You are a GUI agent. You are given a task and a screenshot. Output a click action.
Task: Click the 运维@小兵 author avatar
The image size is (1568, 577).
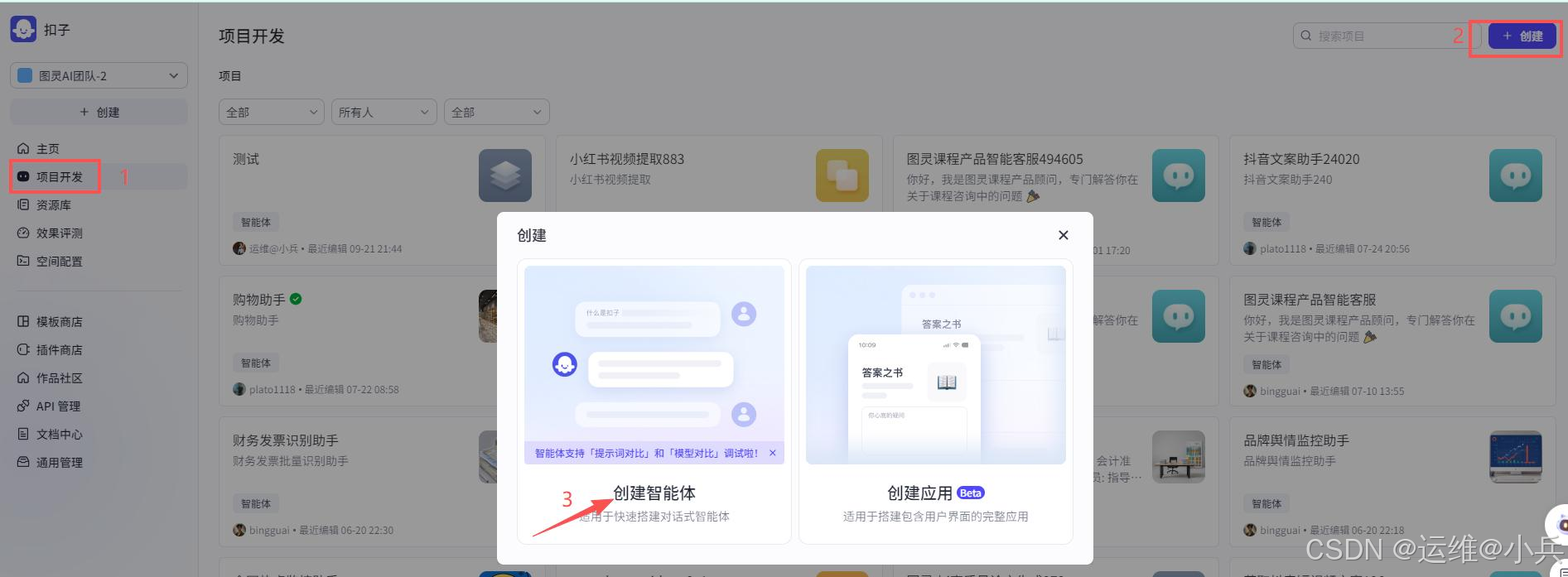[239, 248]
